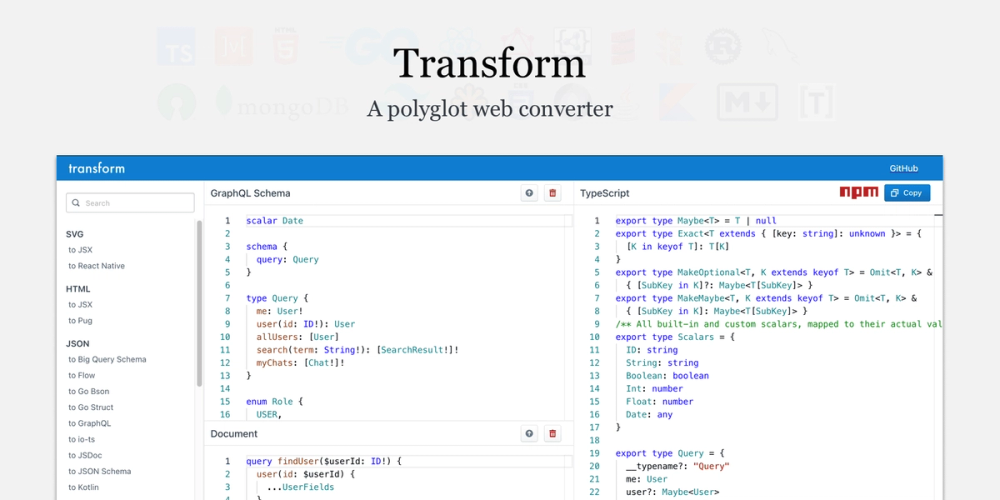
Task: Open the npm logo link
Action: pos(858,193)
